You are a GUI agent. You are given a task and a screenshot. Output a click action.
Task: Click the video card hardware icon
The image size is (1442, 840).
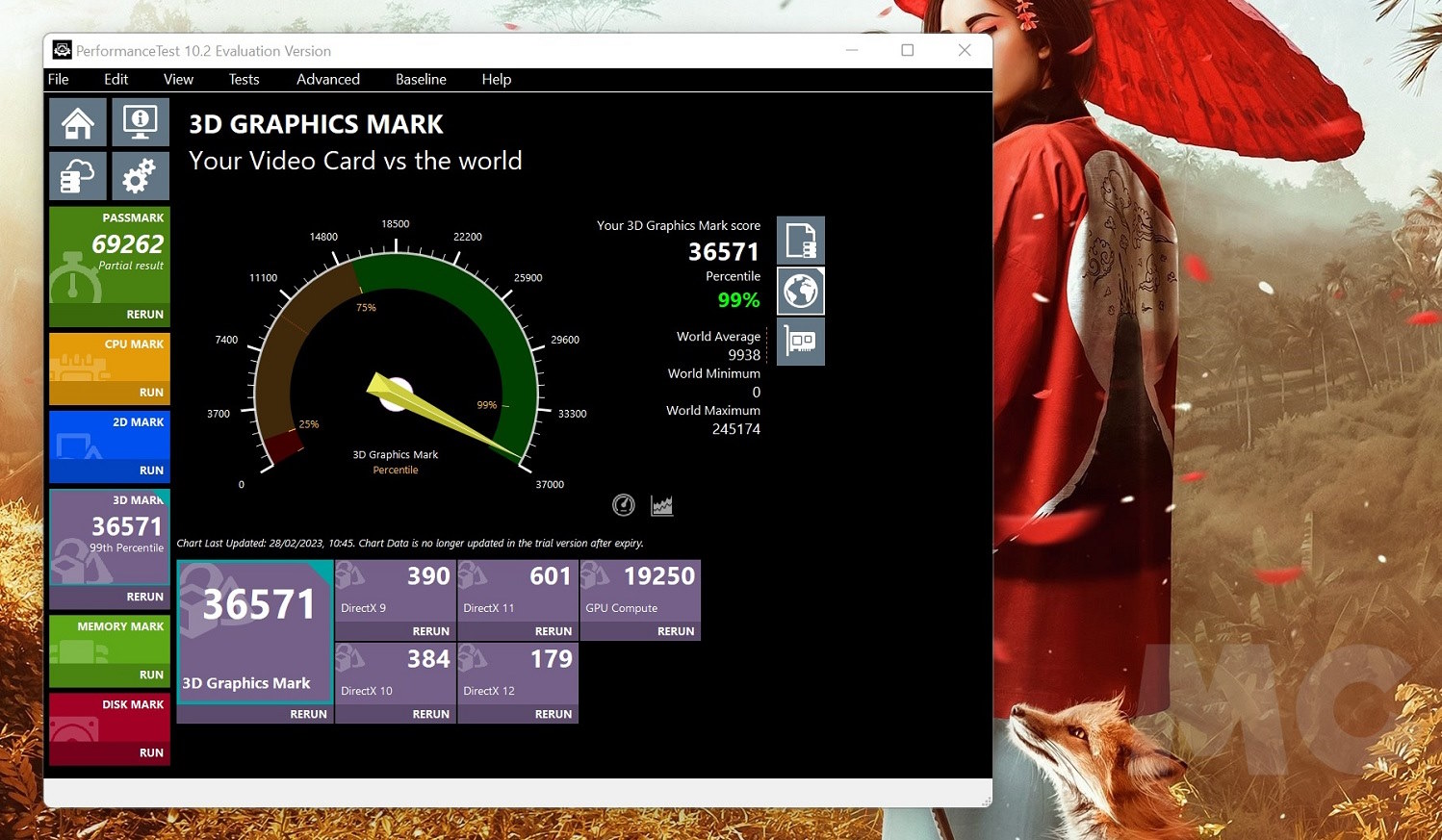800,342
